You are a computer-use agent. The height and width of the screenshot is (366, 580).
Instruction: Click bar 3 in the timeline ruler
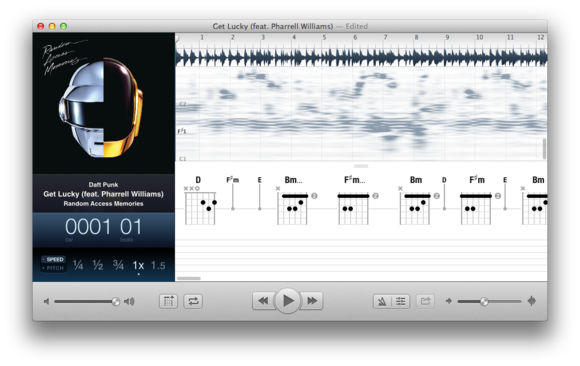point(263,37)
